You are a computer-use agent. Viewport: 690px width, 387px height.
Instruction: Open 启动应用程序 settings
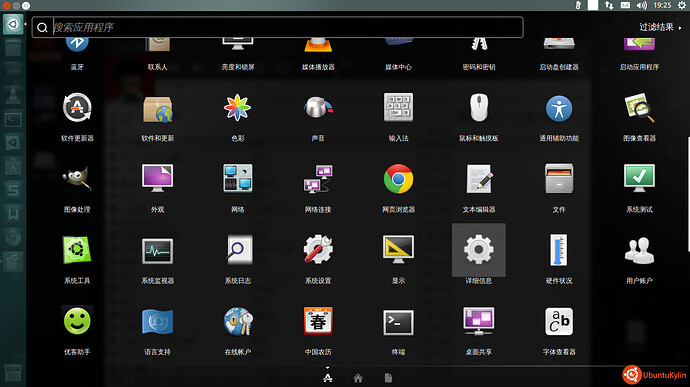tap(639, 45)
